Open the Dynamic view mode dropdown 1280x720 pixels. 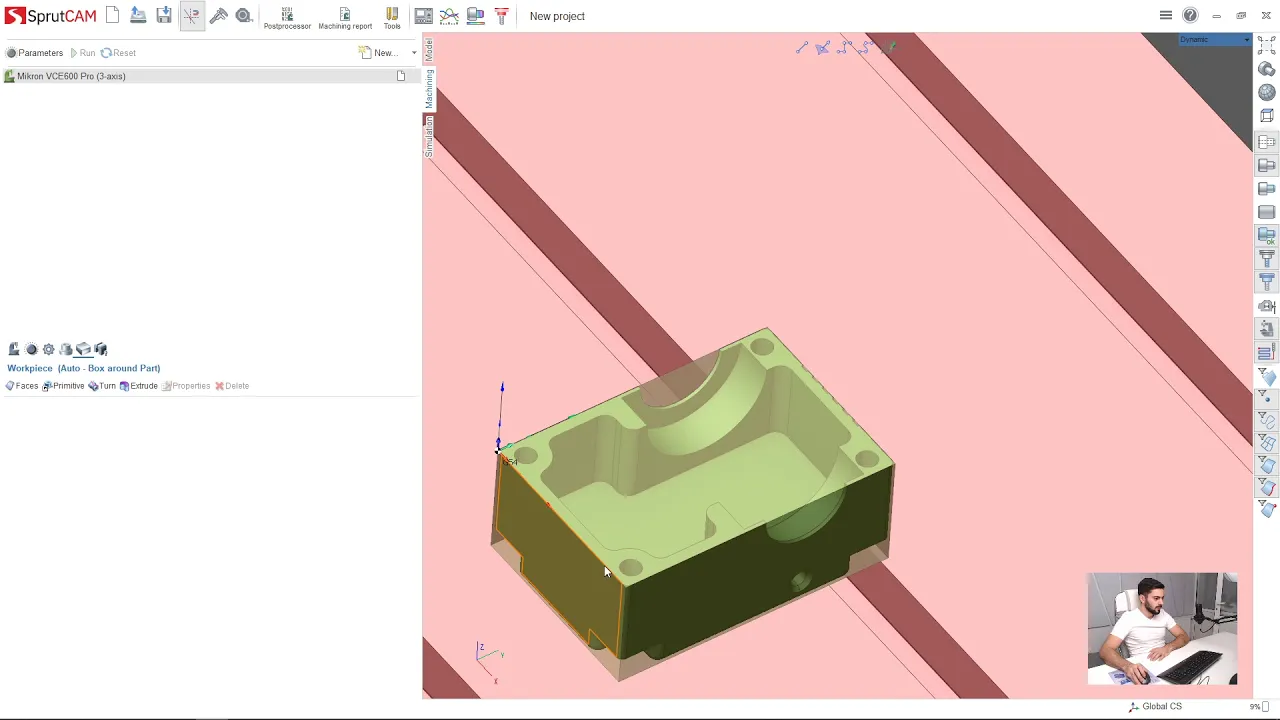click(1215, 40)
